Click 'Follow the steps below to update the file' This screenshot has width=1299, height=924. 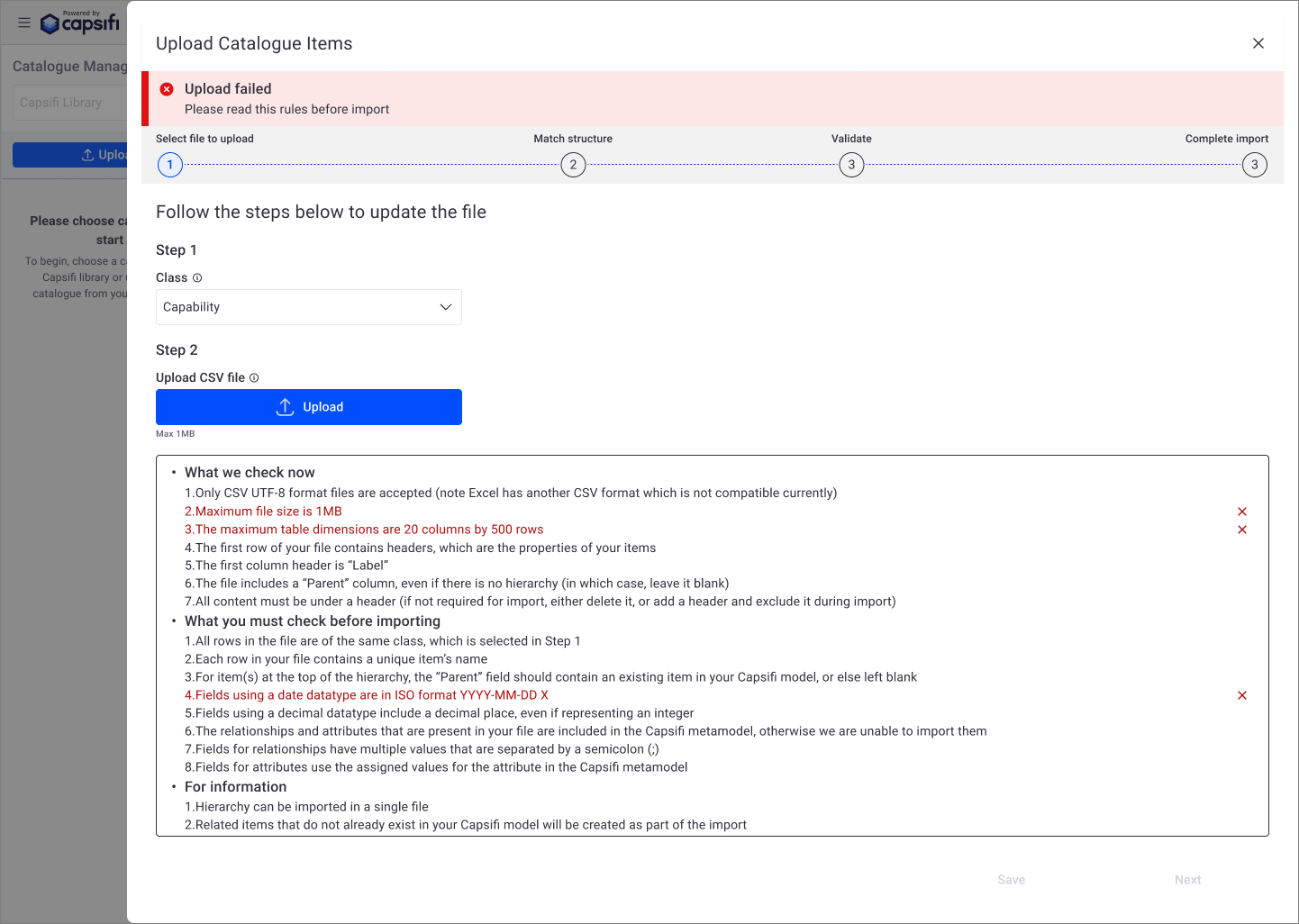click(321, 212)
